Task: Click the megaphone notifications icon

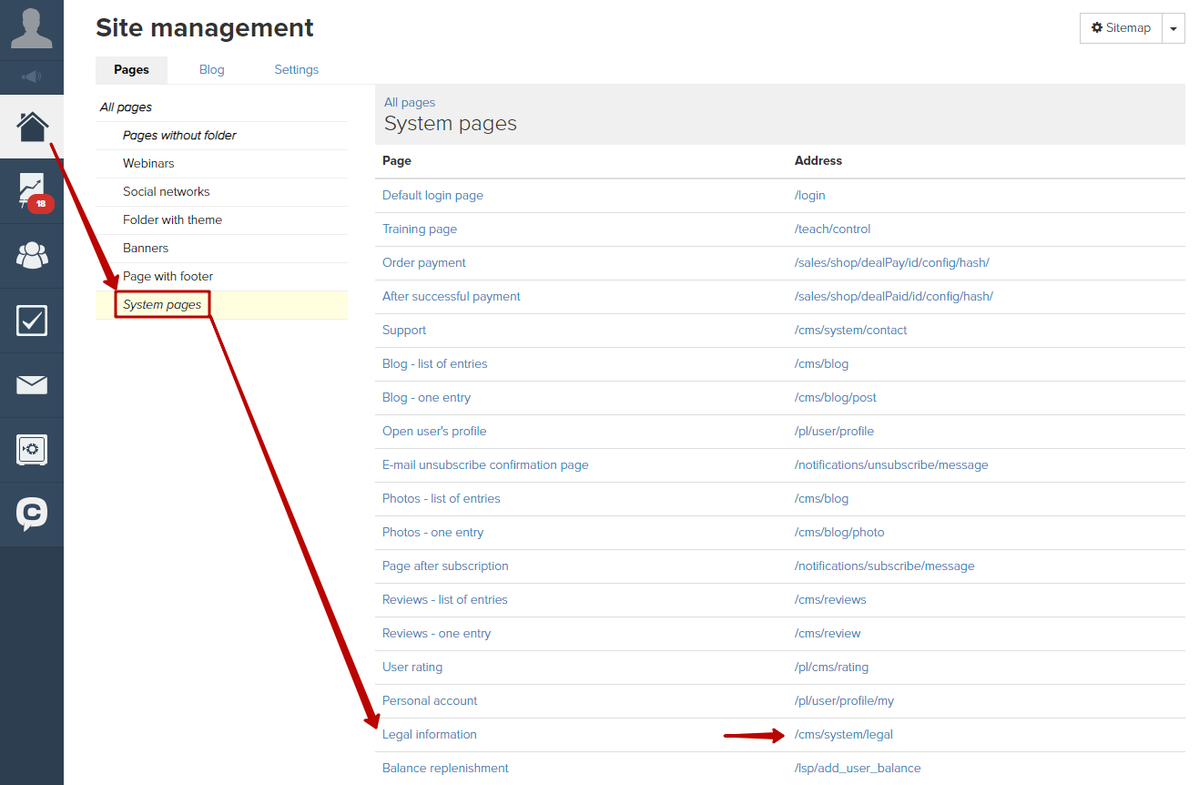Action: [31, 76]
